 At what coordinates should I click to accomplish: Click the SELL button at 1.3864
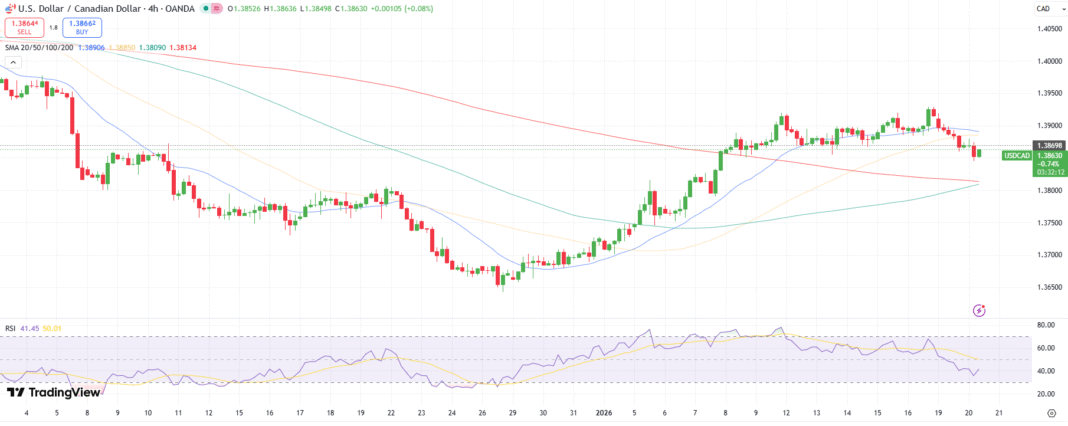coord(24,28)
